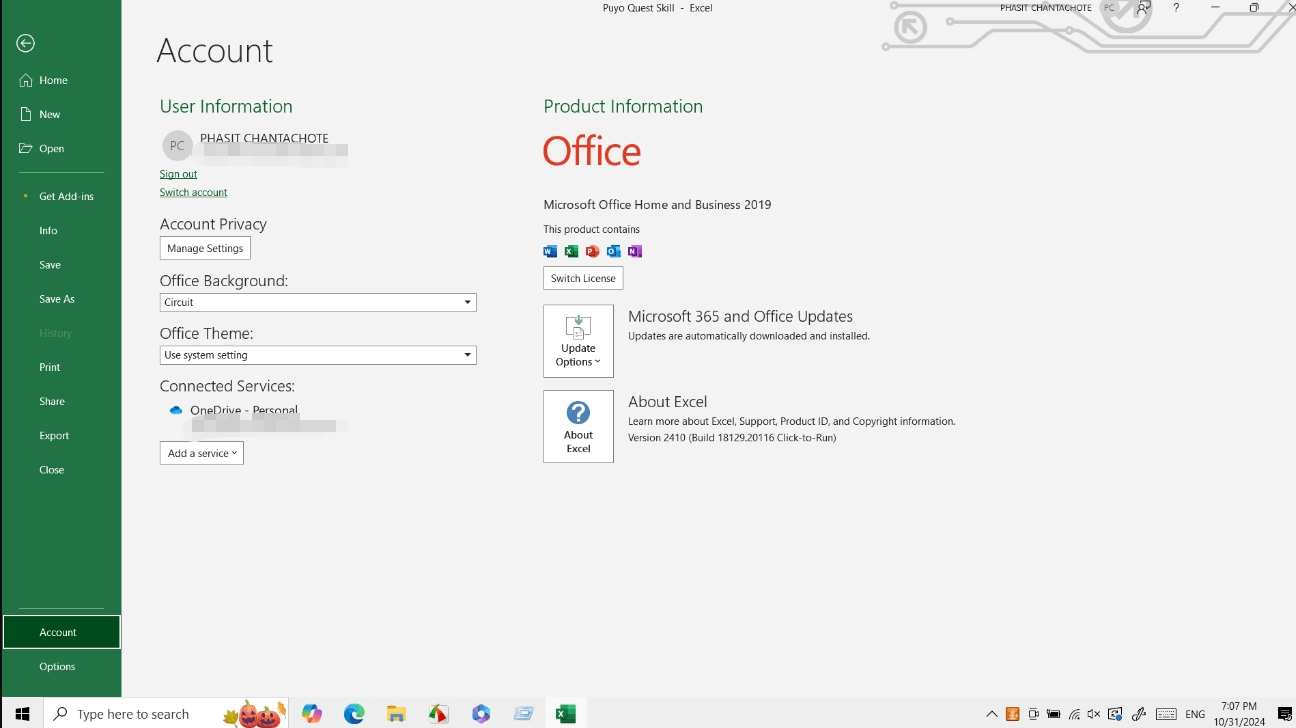Mute audio via the taskbar speaker icon
1296x728 pixels.
tap(1093, 714)
